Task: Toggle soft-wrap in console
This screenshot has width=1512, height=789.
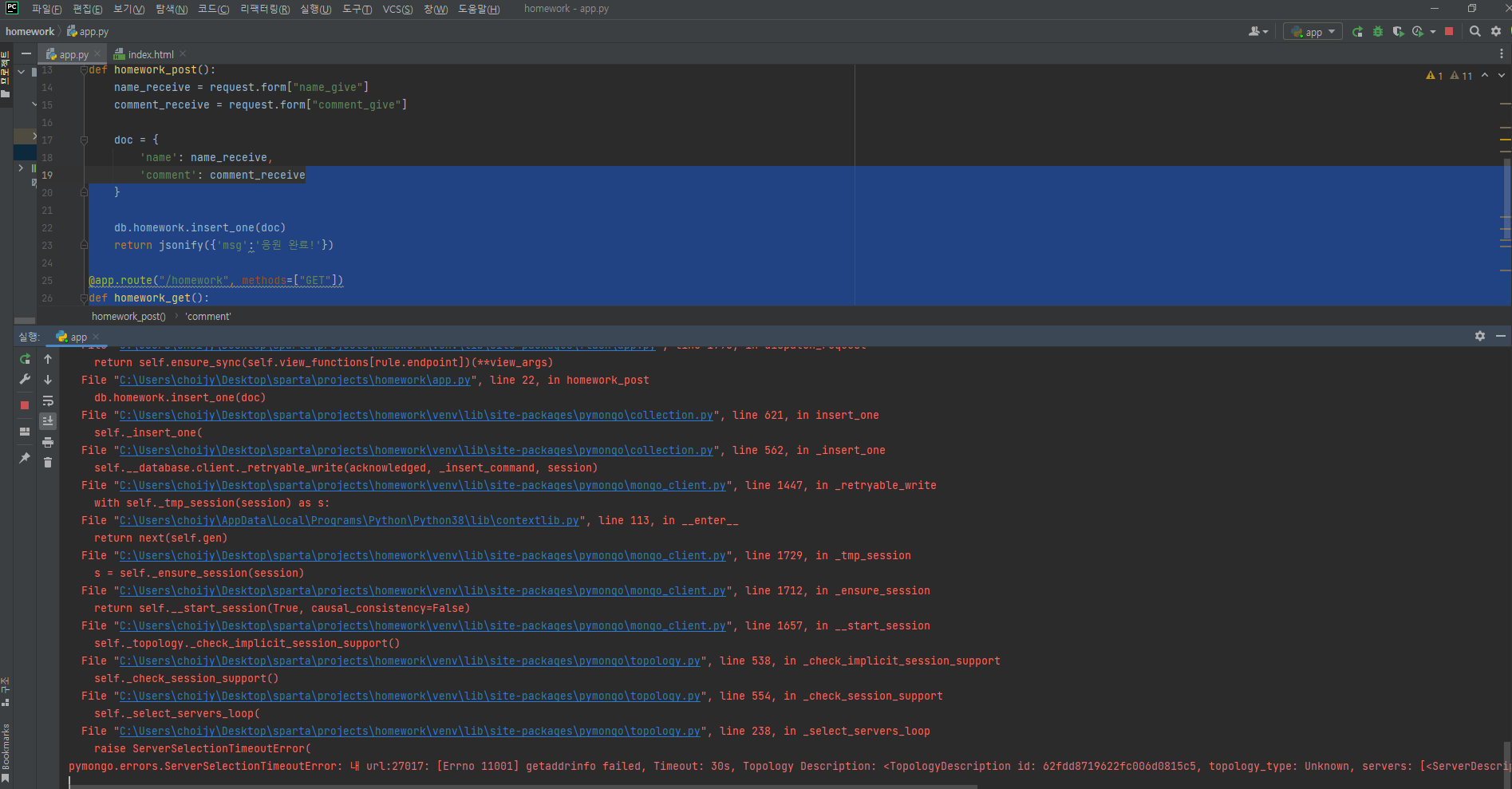Action: point(48,400)
